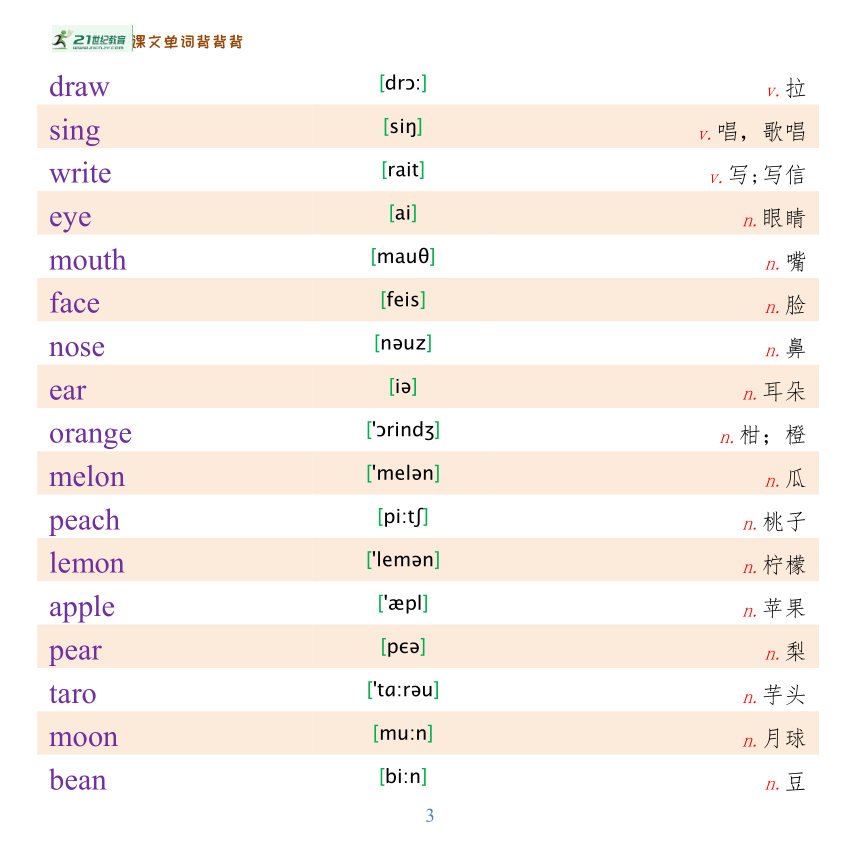Click the header title 课文单词背背背
Image resolution: width=860 pixels, height=860 pixels.
pos(188,42)
